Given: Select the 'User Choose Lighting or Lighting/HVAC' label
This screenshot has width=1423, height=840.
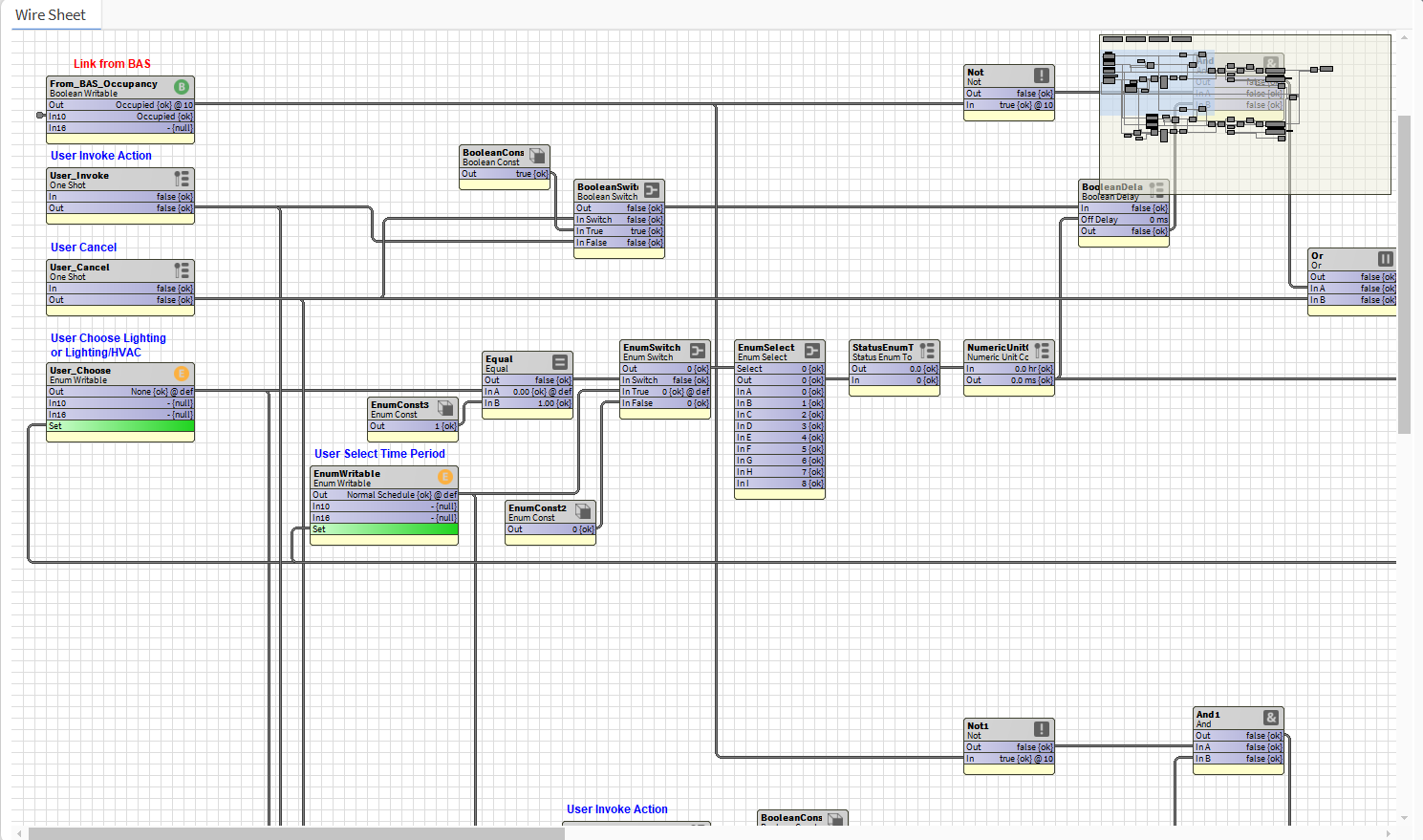Looking at the screenshot, I should point(108,345).
